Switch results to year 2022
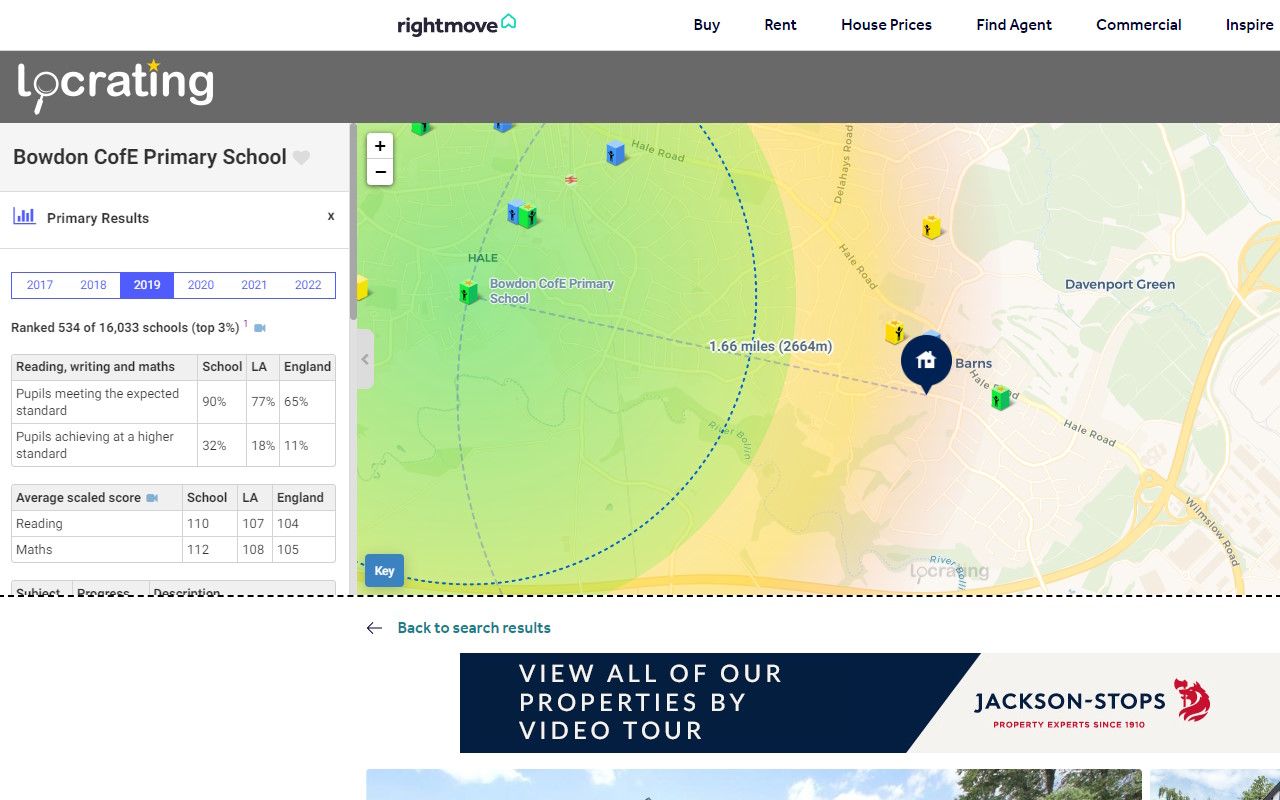Screen dimensions: 1280x800 308,285
